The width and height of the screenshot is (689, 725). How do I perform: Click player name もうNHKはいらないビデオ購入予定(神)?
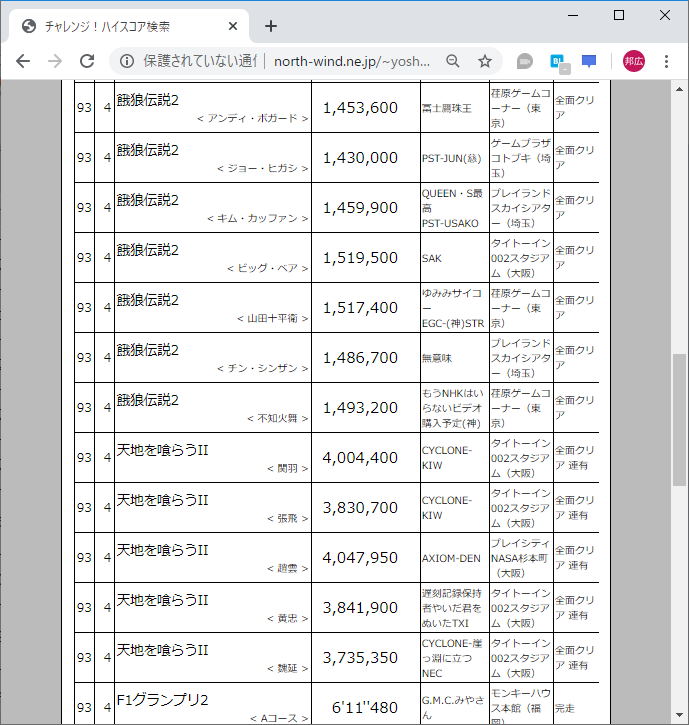tap(452, 408)
